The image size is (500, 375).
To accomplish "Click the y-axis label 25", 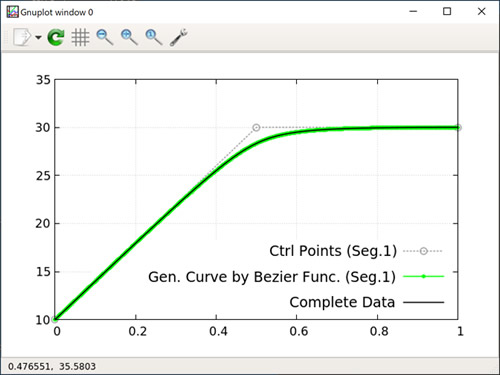I will point(43,176).
